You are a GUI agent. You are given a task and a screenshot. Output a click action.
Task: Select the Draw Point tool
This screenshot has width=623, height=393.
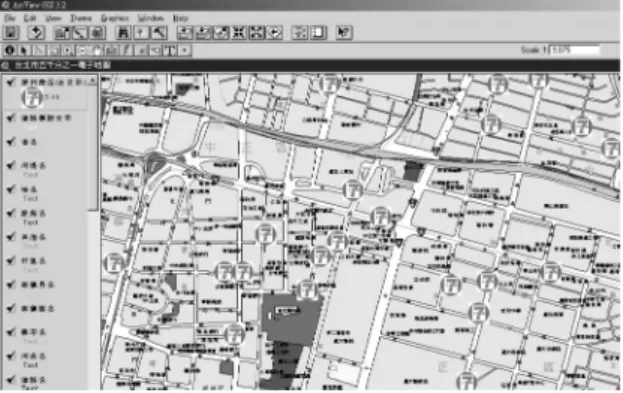pyautogui.click(x=185, y=50)
